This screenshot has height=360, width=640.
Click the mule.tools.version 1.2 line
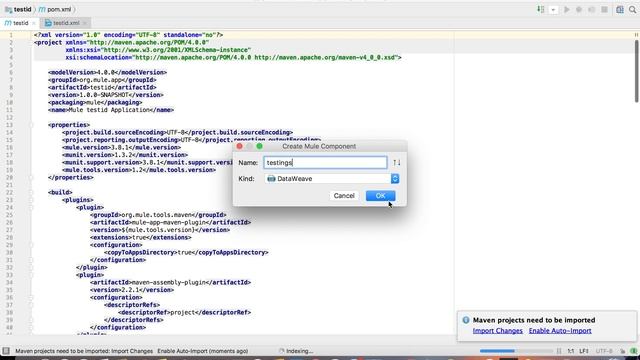tap(139, 170)
